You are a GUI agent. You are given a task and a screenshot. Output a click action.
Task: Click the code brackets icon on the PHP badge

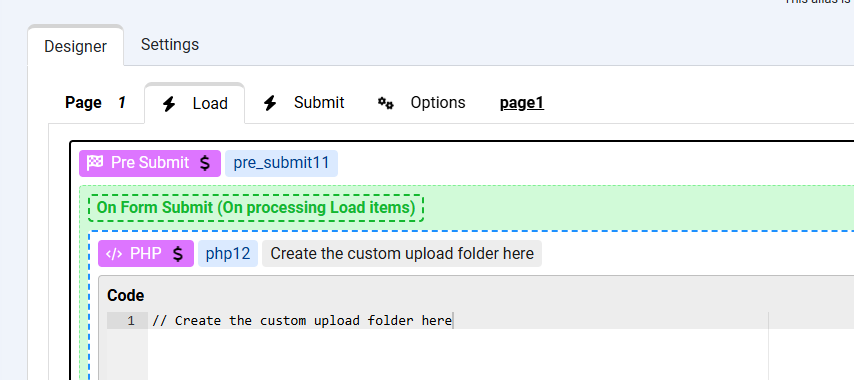(114, 254)
